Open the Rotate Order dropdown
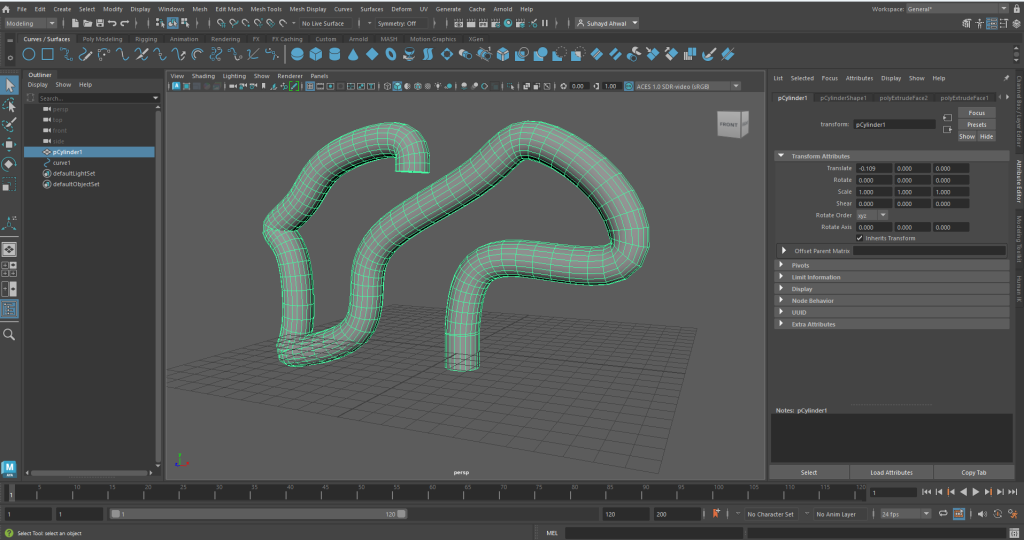 click(872, 215)
